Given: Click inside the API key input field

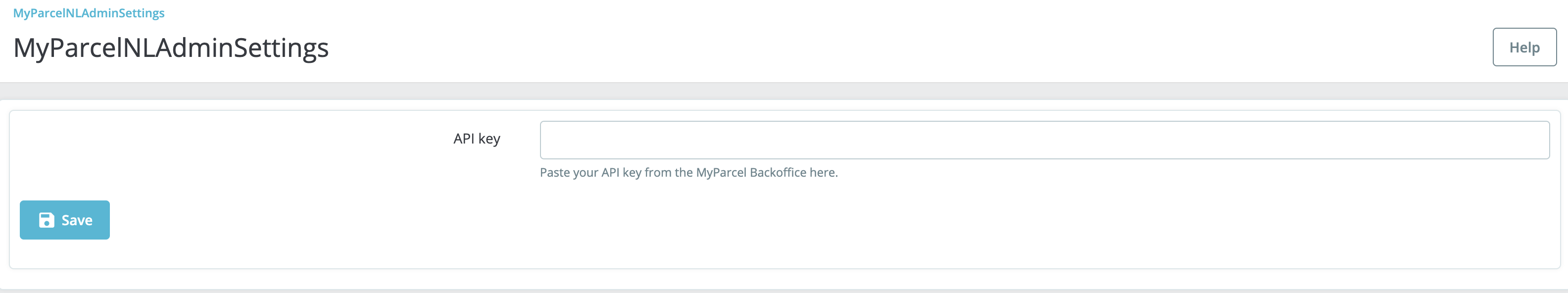Looking at the screenshot, I should 1044,140.
